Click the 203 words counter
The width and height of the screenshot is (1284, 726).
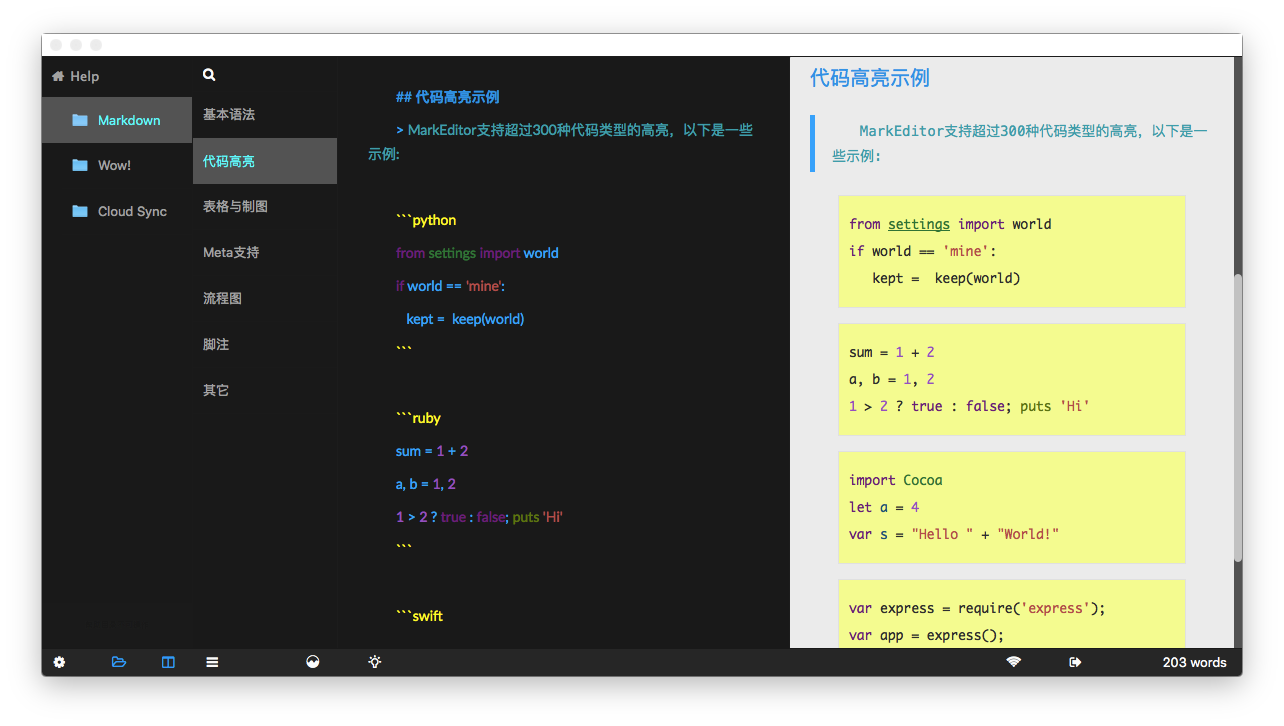[x=1194, y=662]
